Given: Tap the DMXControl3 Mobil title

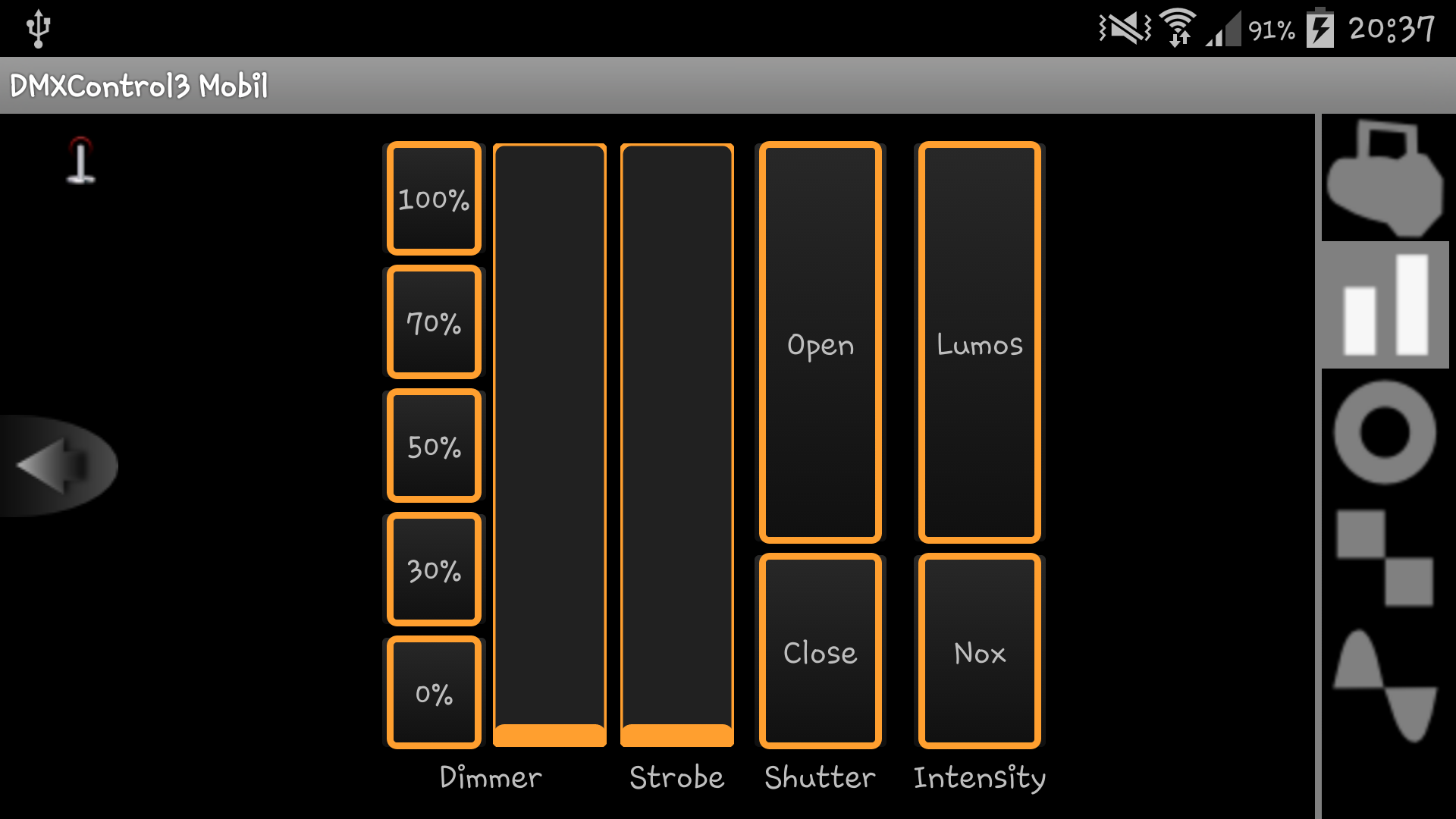Looking at the screenshot, I should point(139,86).
